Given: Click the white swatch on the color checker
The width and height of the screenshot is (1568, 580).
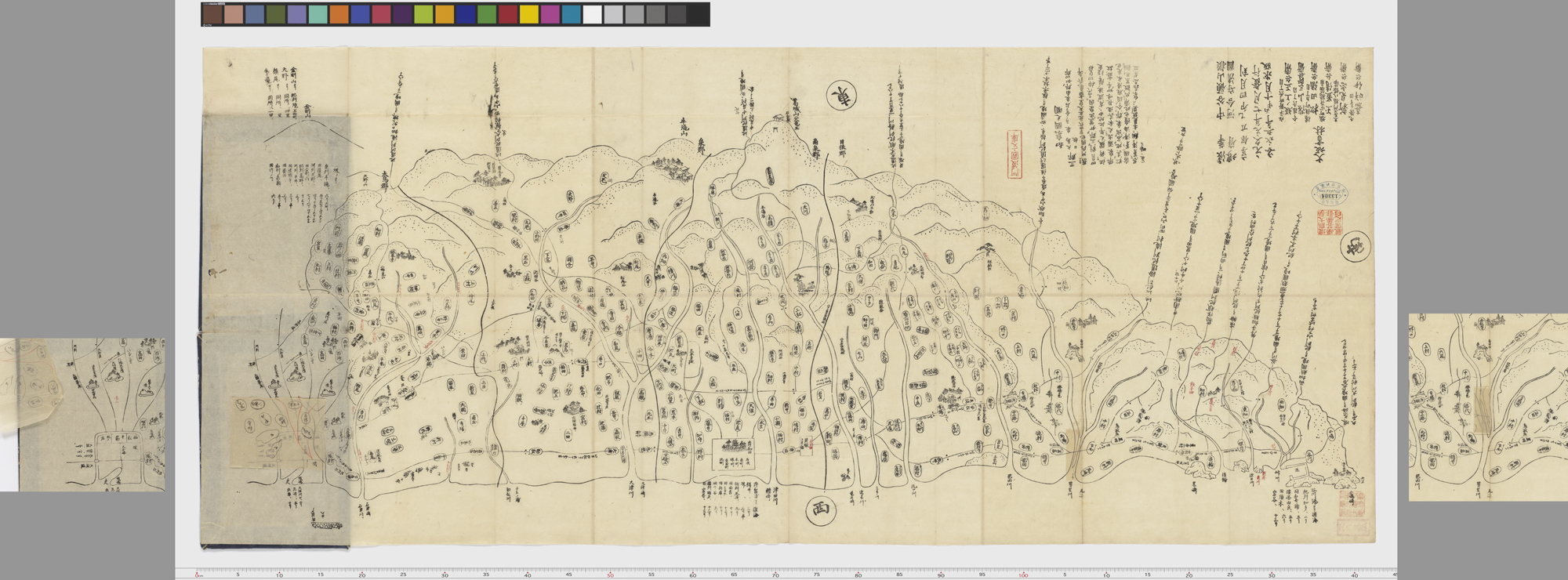Looking at the screenshot, I should coord(593,14).
